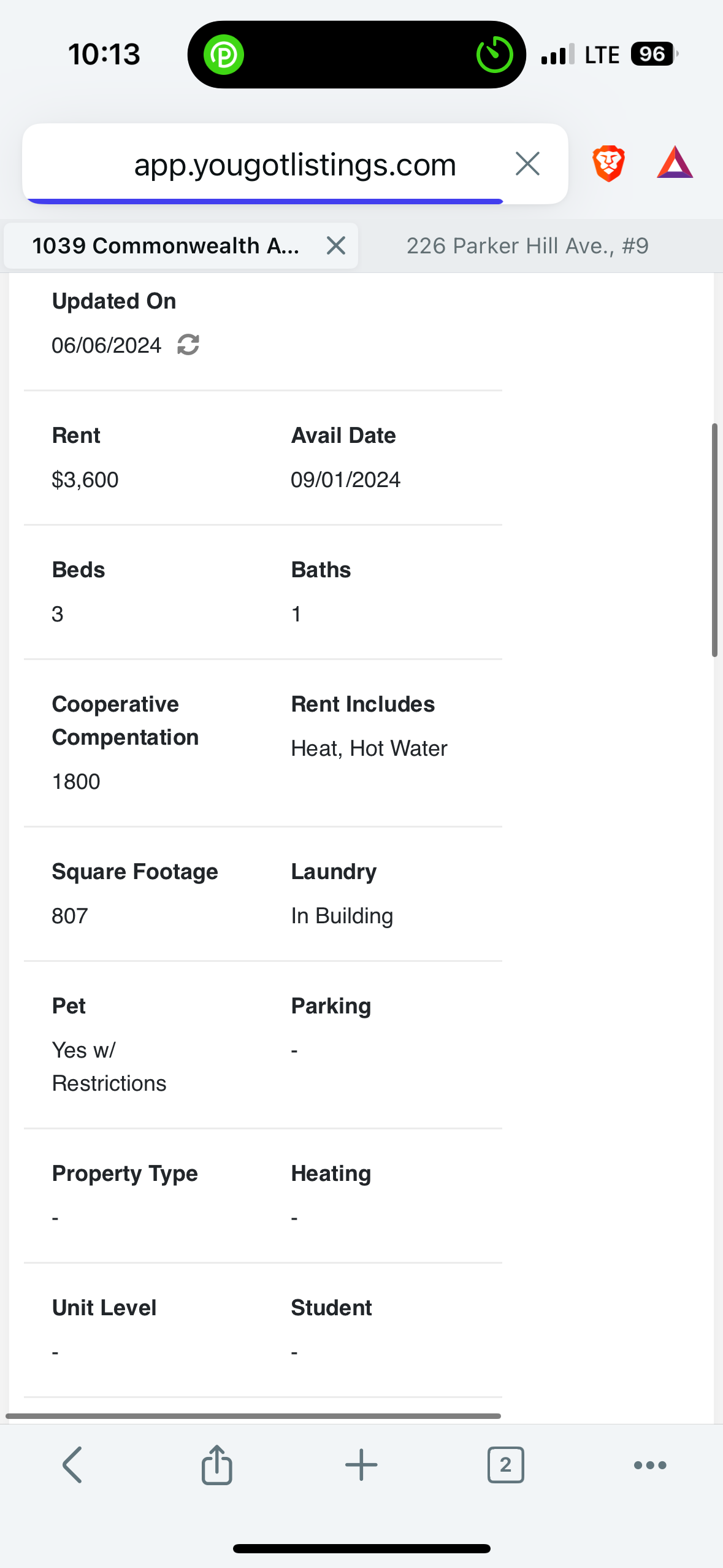723x1568 pixels.
Task: Close the 1039 Commonwealth tab
Action: pos(336,245)
